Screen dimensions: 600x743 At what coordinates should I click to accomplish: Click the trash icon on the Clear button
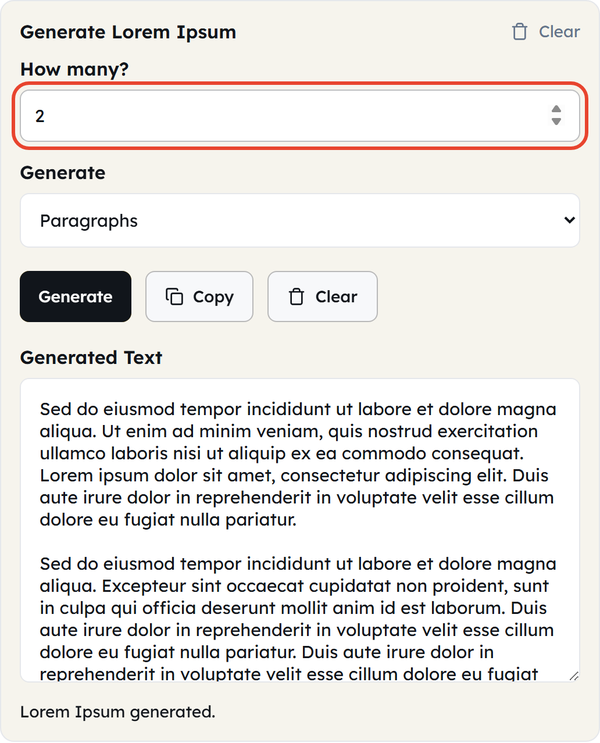tap(296, 297)
